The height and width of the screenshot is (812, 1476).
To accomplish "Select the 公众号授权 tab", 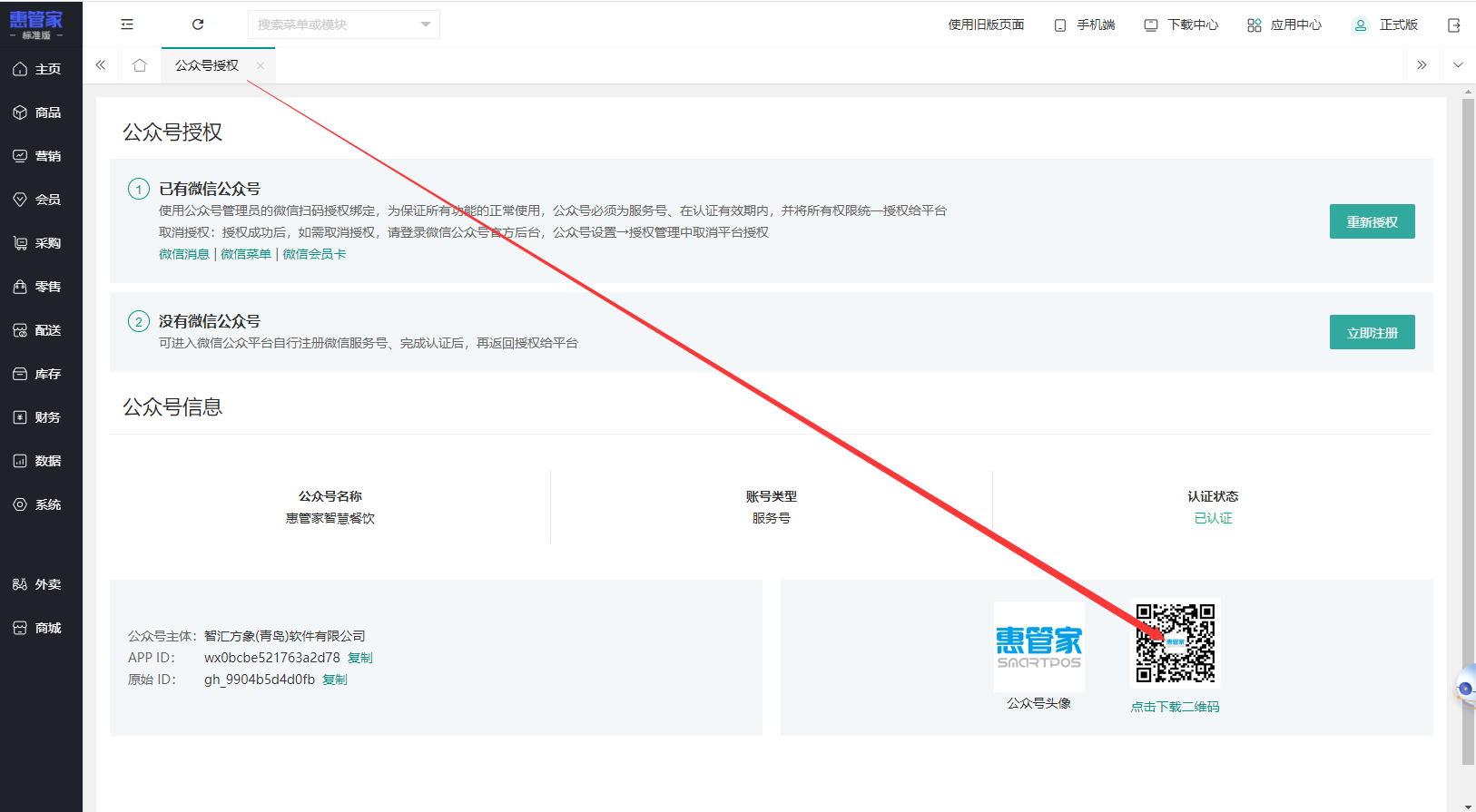I will pos(207,65).
